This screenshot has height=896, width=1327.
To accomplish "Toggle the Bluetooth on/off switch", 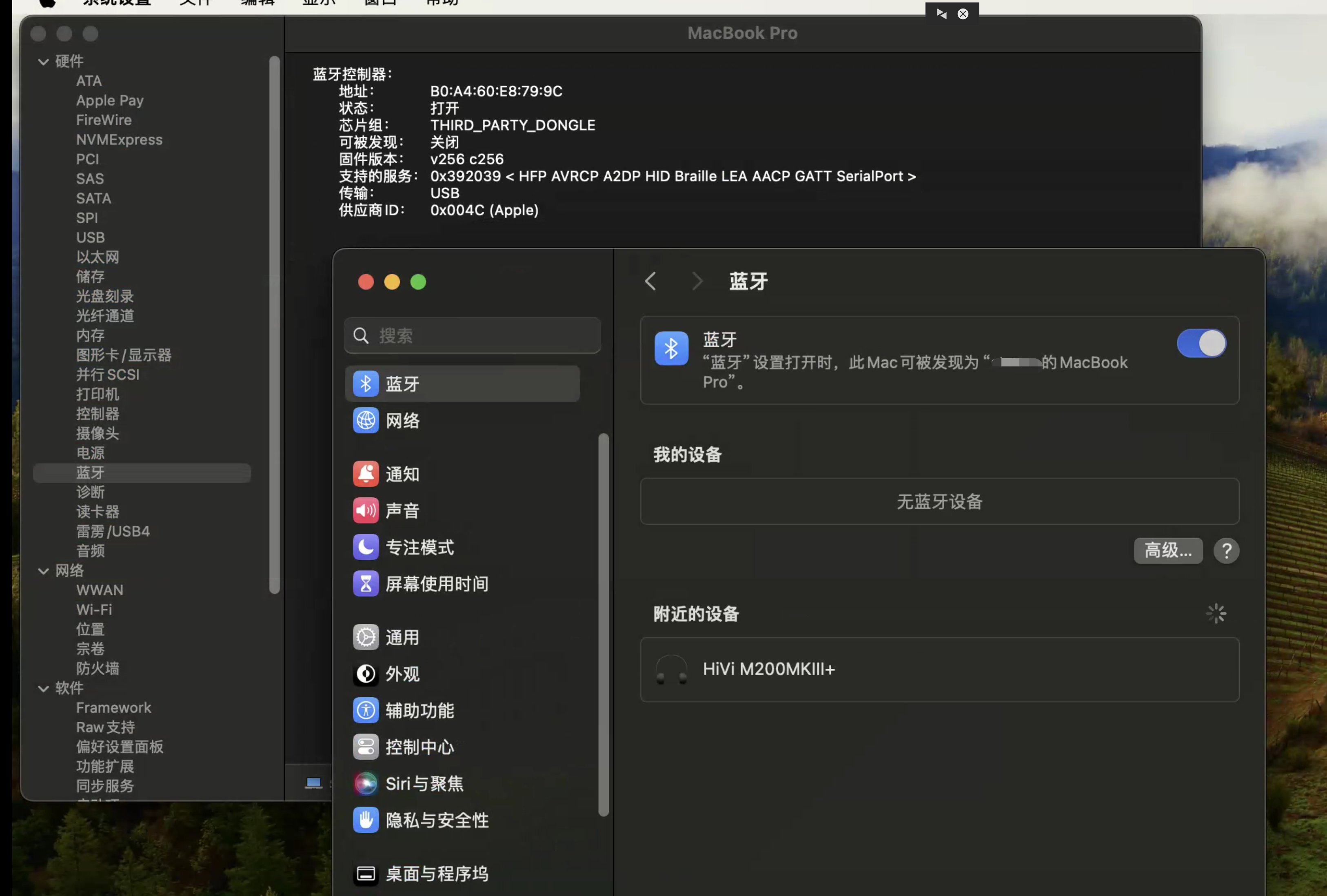I will [1201, 343].
